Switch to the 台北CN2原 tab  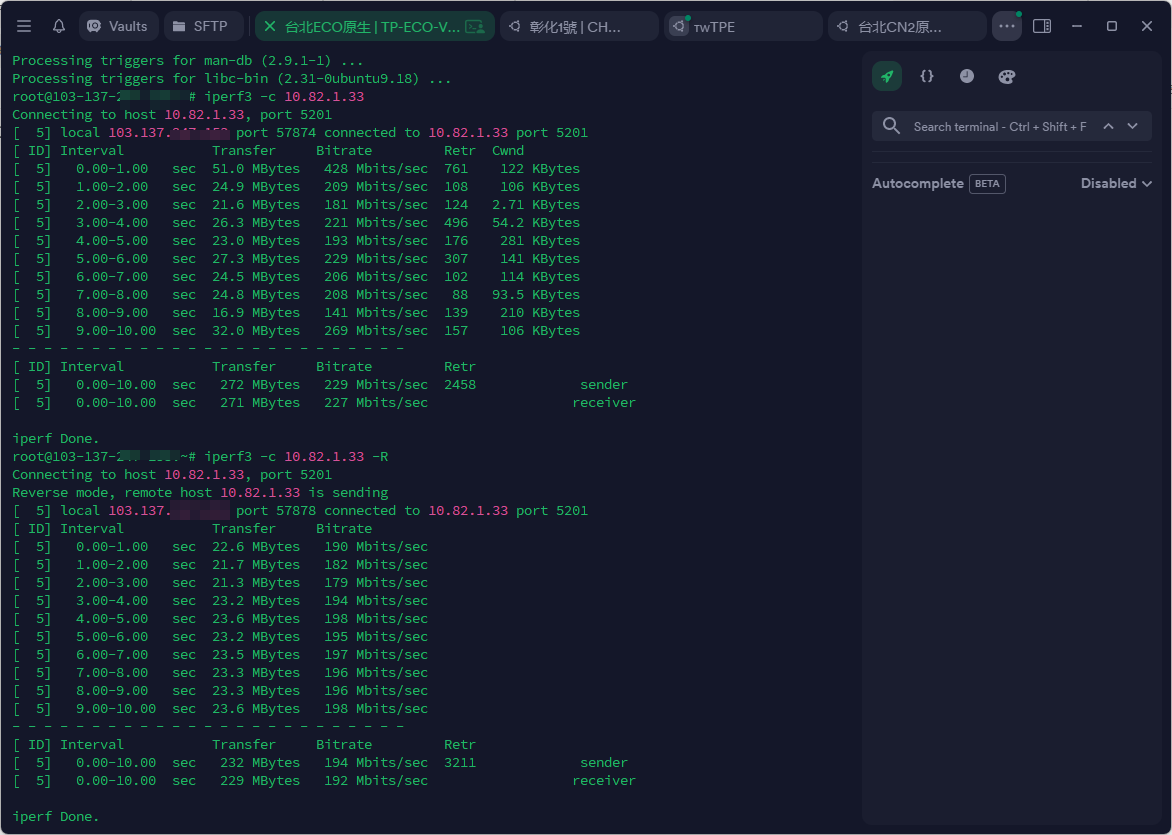pyautogui.click(x=906, y=27)
